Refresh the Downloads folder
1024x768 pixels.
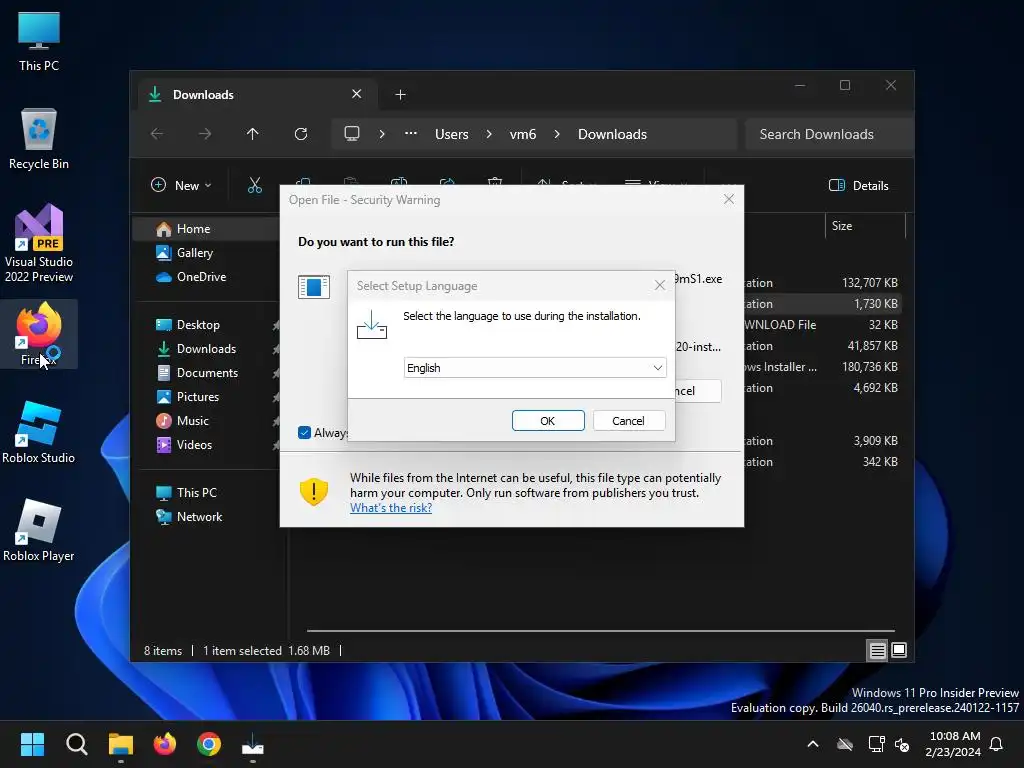pos(301,134)
